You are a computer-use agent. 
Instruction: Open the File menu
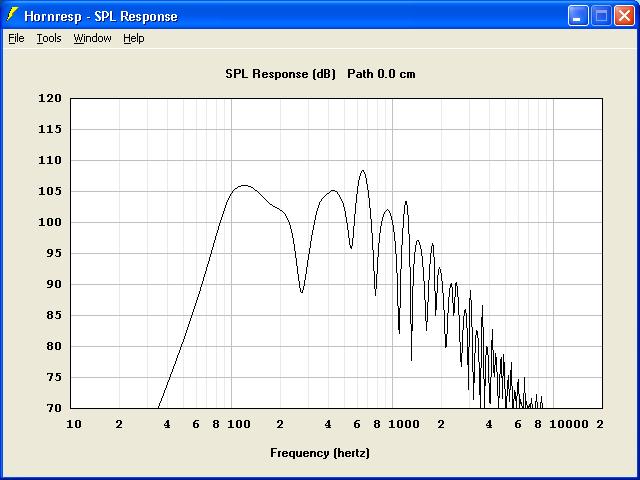pos(16,38)
